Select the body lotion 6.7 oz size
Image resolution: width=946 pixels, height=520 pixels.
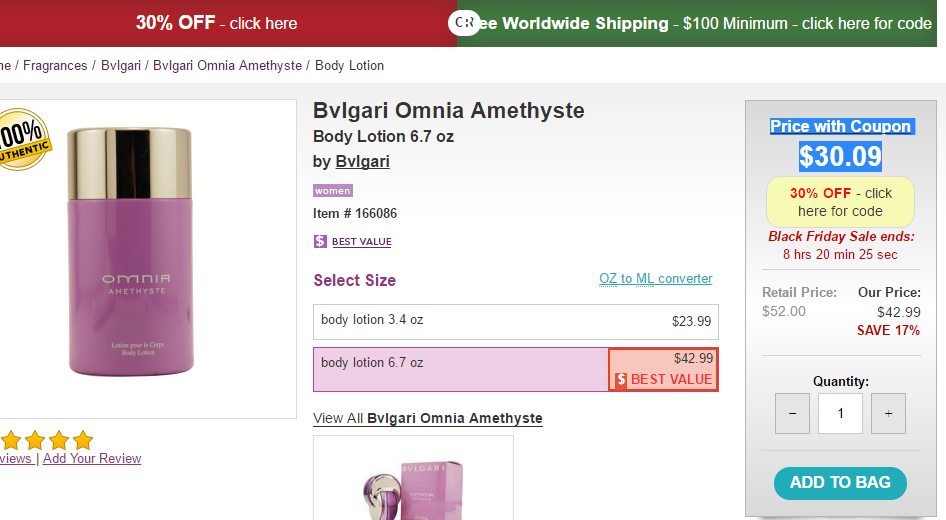pyautogui.click(x=461, y=369)
